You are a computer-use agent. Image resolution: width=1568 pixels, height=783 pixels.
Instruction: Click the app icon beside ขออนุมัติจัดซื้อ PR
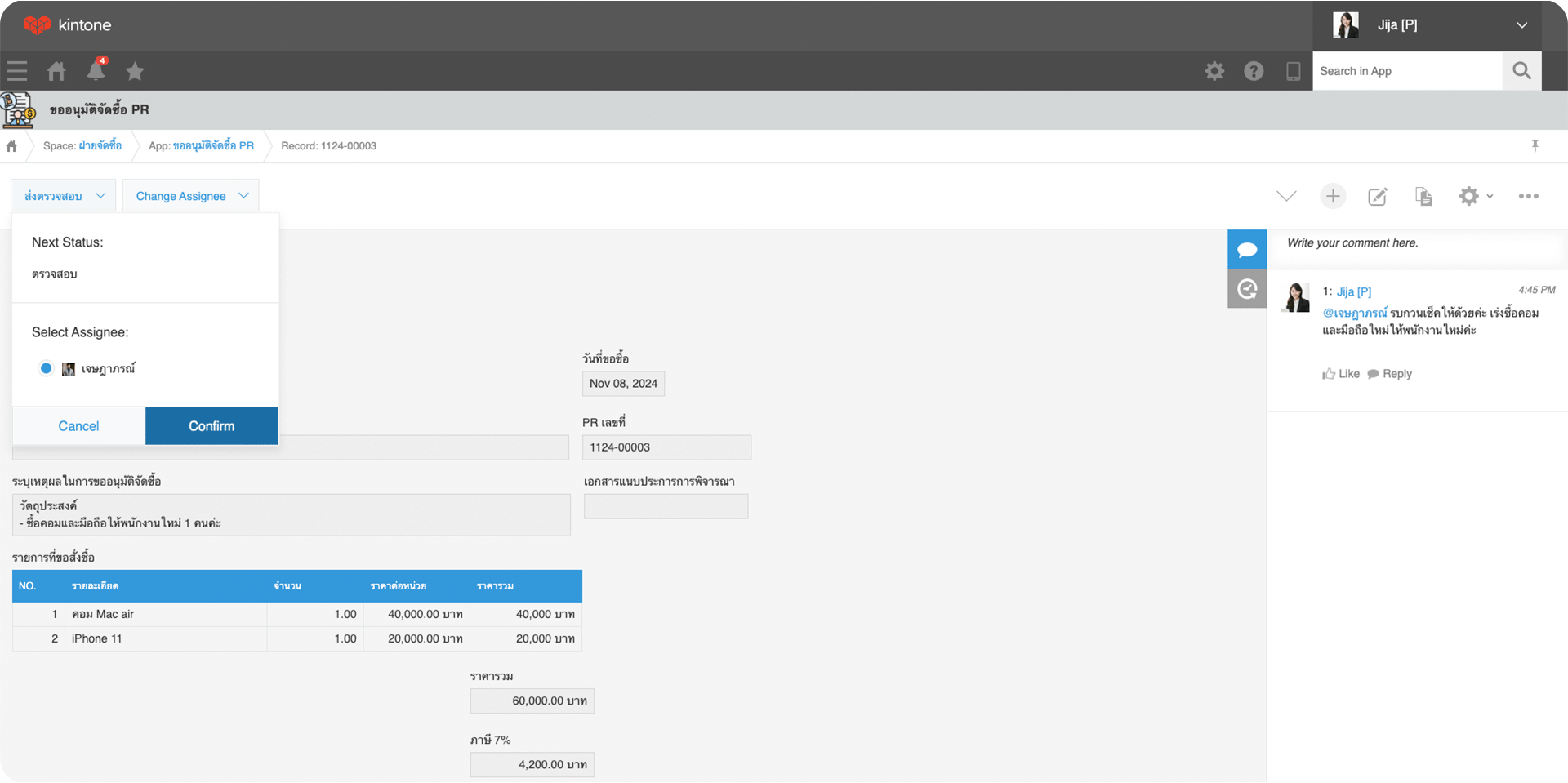click(x=18, y=109)
